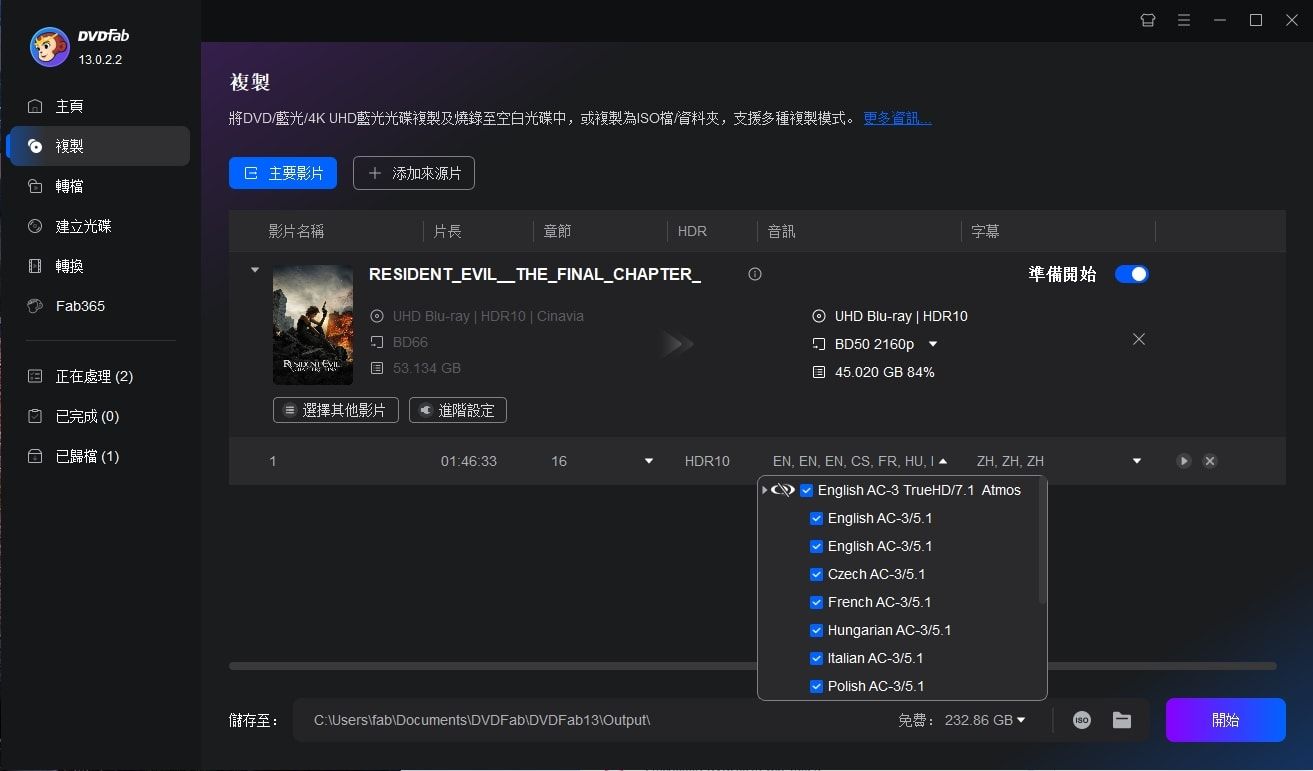
Task: Uncheck Polish AC-3/5.1 audio track
Action: [816, 686]
